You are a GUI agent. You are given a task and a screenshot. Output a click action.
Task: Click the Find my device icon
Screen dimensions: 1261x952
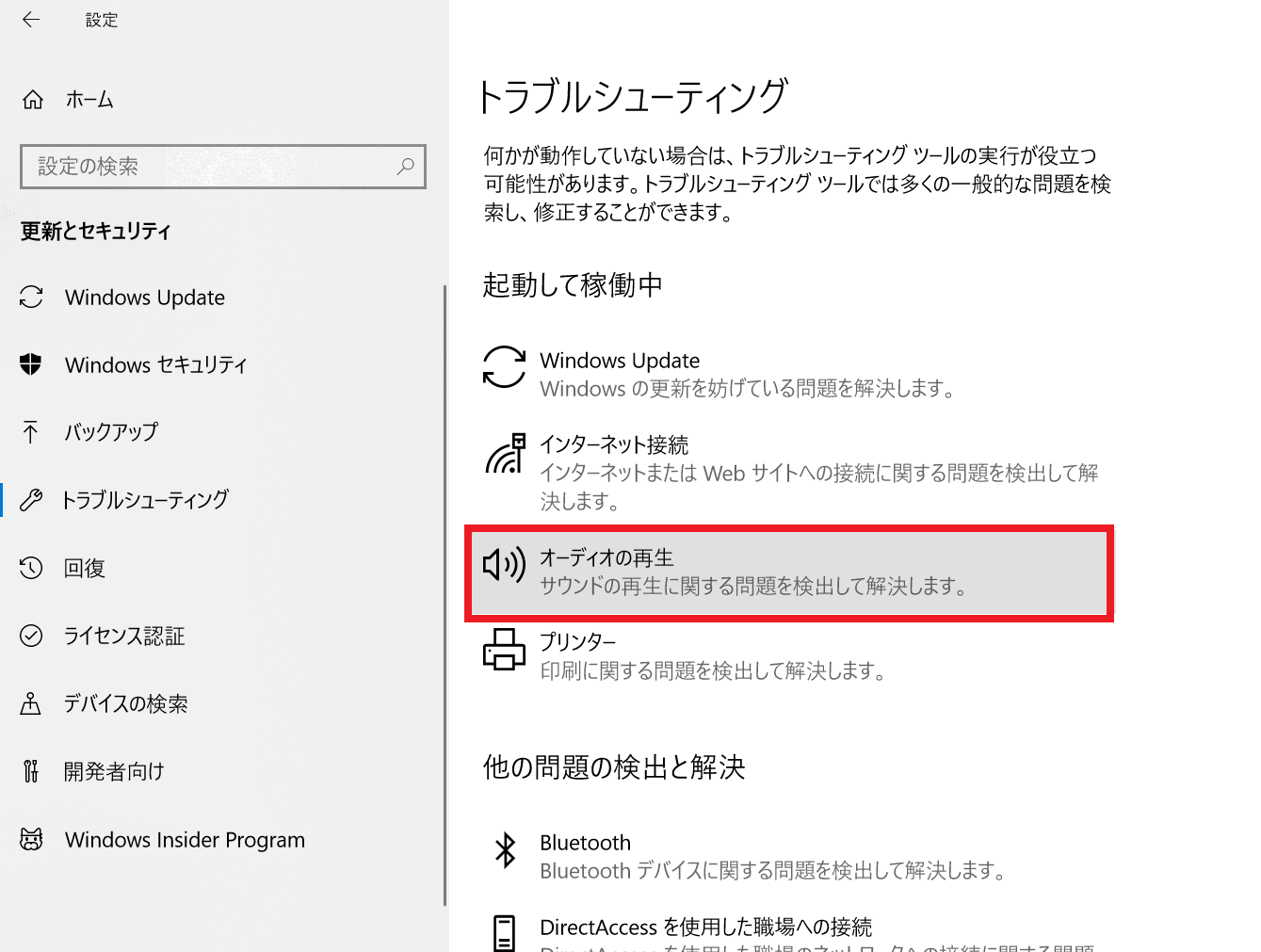tap(31, 703)
